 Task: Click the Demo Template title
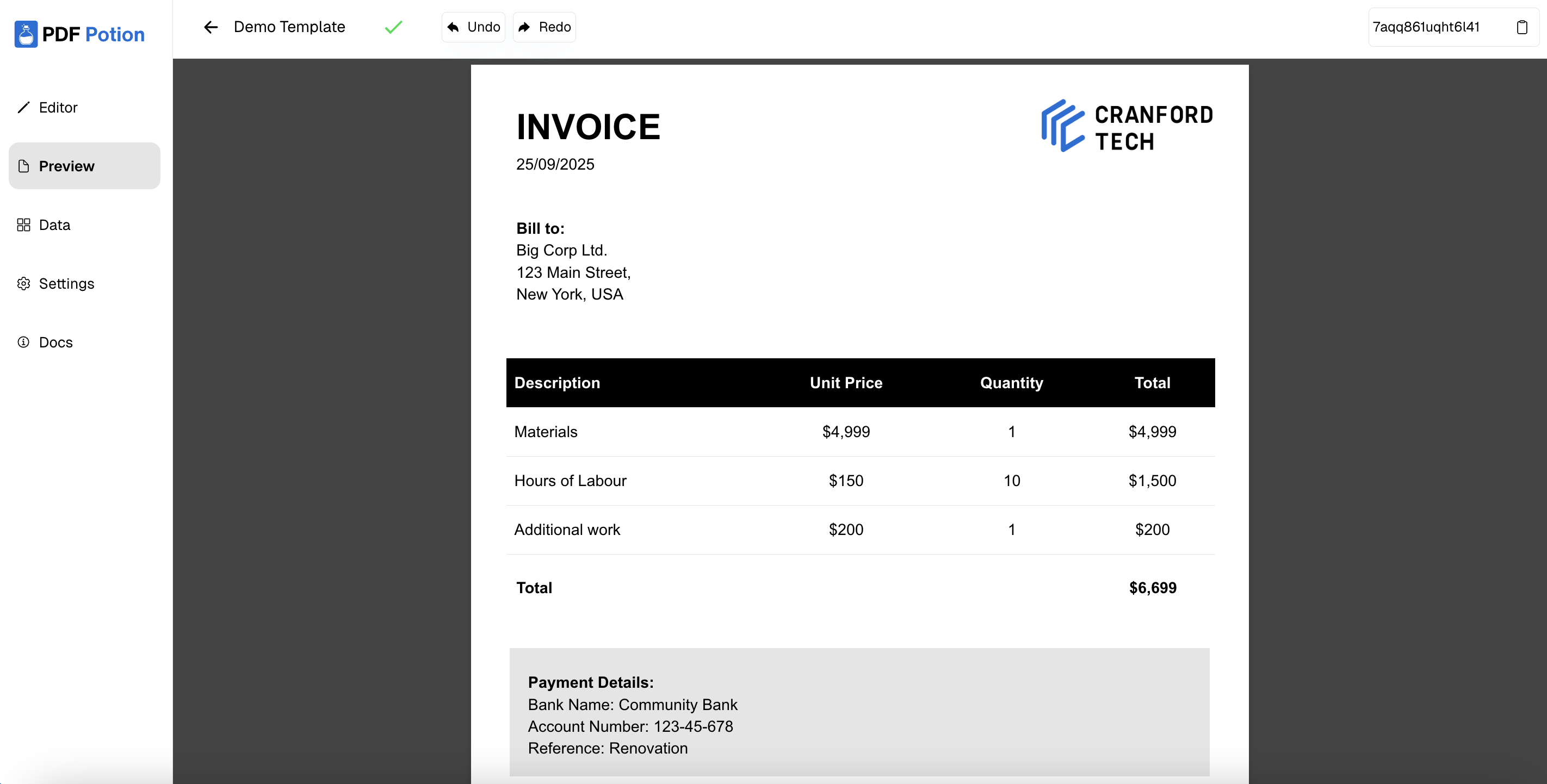pos(289,27)
